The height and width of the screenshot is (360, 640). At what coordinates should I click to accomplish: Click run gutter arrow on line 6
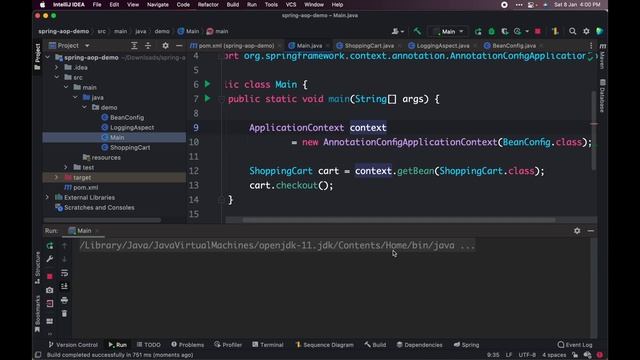(207, 84)
